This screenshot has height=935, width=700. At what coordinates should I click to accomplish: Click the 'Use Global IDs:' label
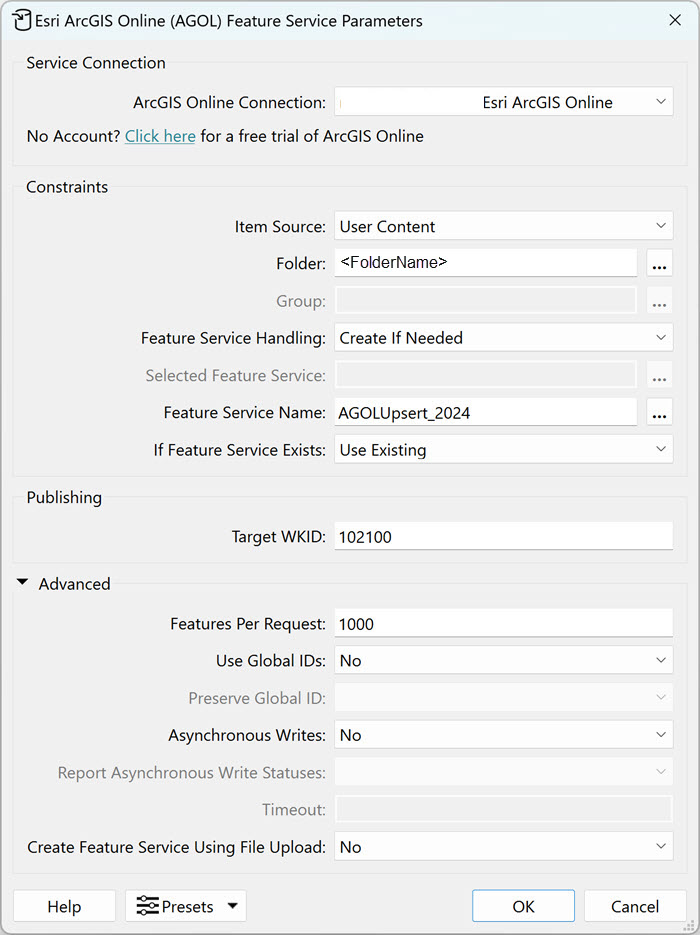click(x=271, y=660)
